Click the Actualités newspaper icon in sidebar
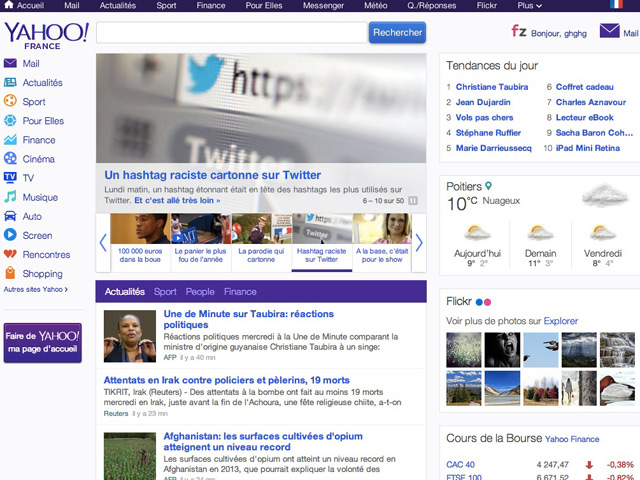The width and height of the screenshot is (640, 480). [x=10, y=82]
